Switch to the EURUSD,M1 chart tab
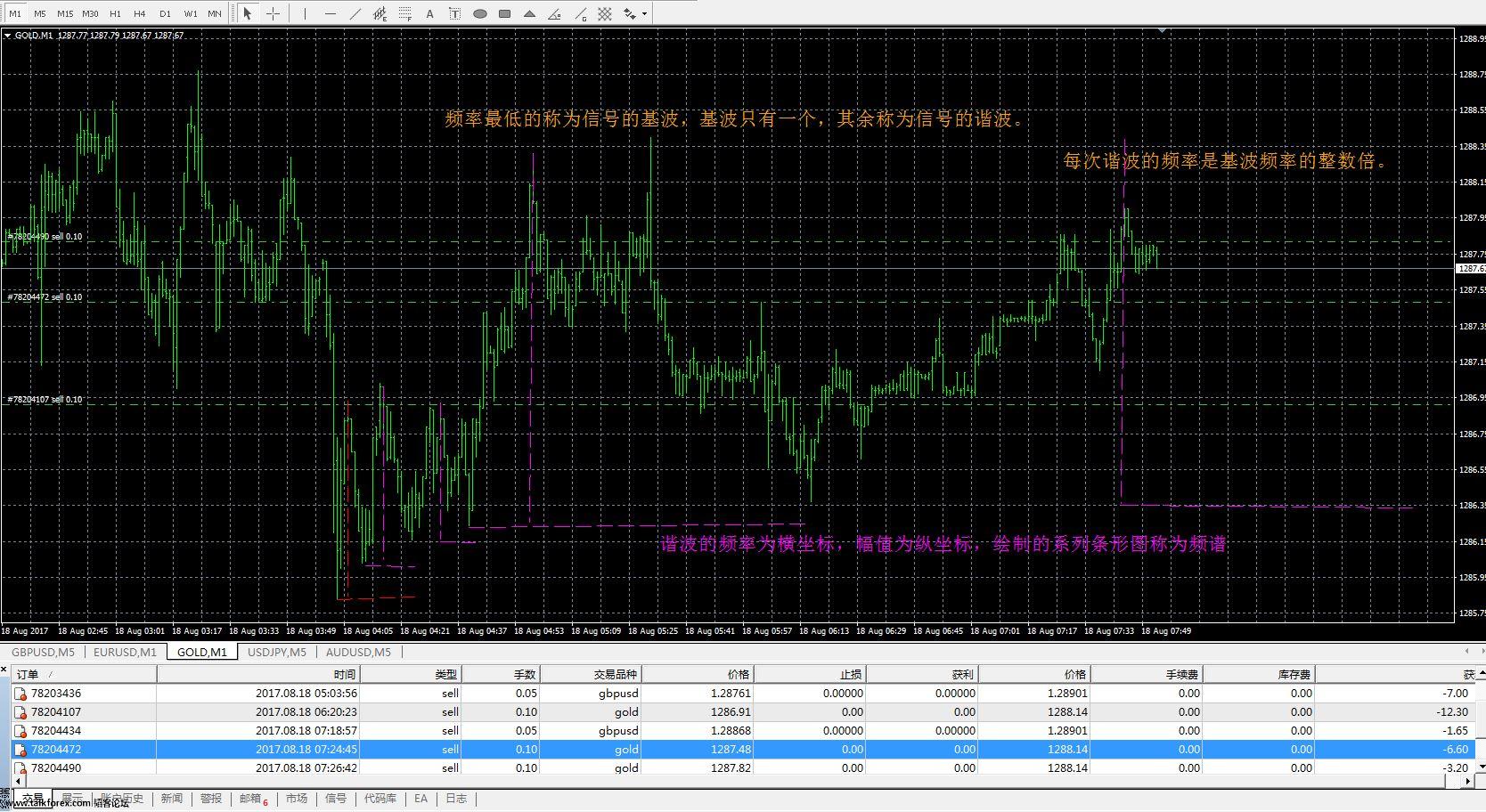 [x=125, y=652]
